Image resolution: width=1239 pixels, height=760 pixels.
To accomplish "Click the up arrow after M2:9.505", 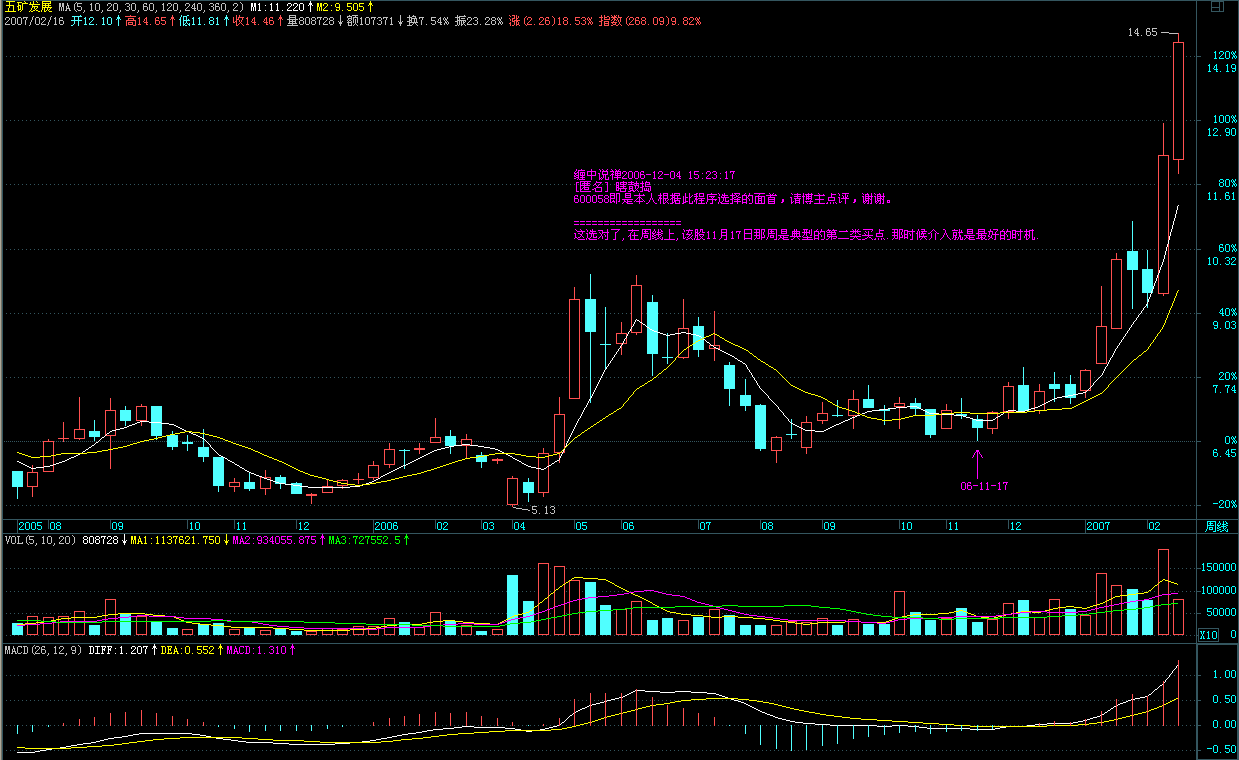I will (371, 6).
